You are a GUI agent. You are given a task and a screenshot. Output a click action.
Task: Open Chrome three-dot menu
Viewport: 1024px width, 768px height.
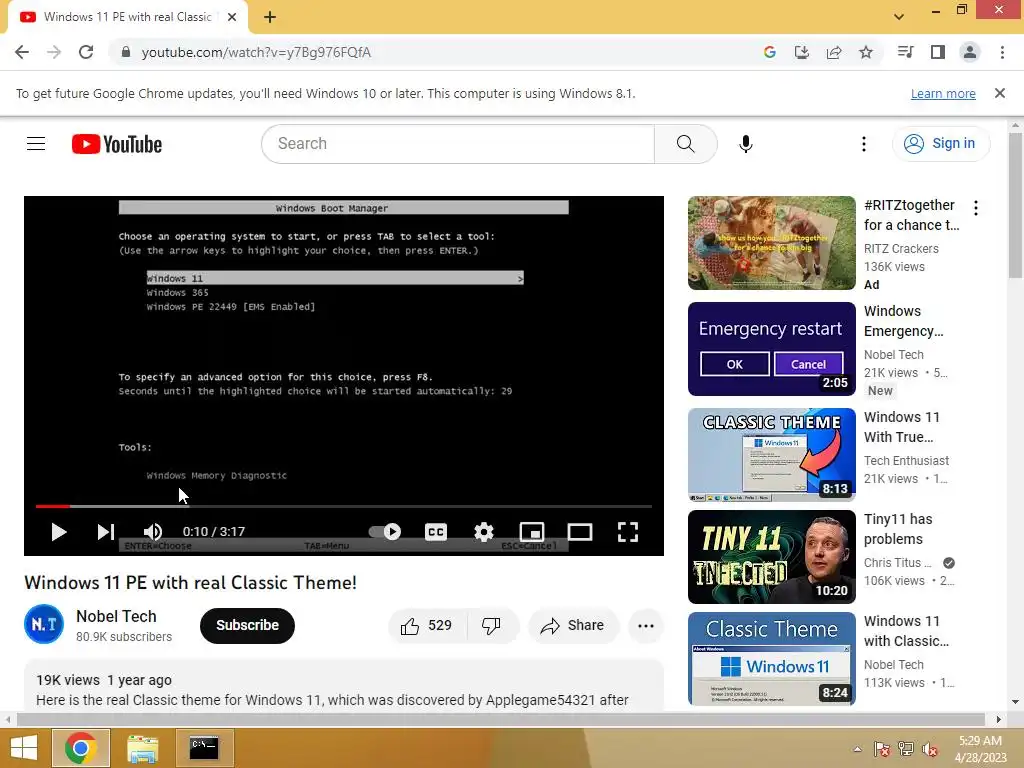pos(1002,52)
